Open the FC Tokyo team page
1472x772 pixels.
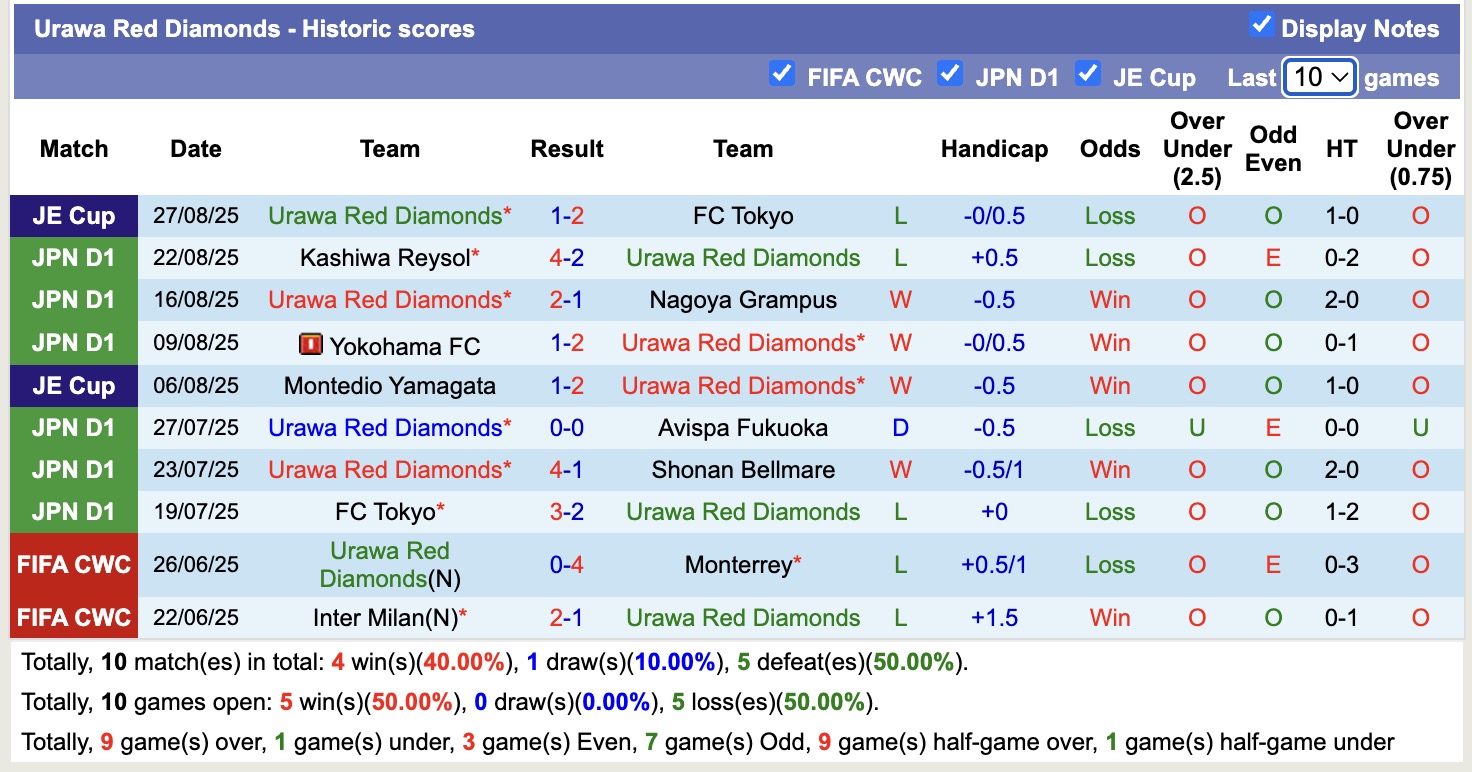click(x=742, y=215)
